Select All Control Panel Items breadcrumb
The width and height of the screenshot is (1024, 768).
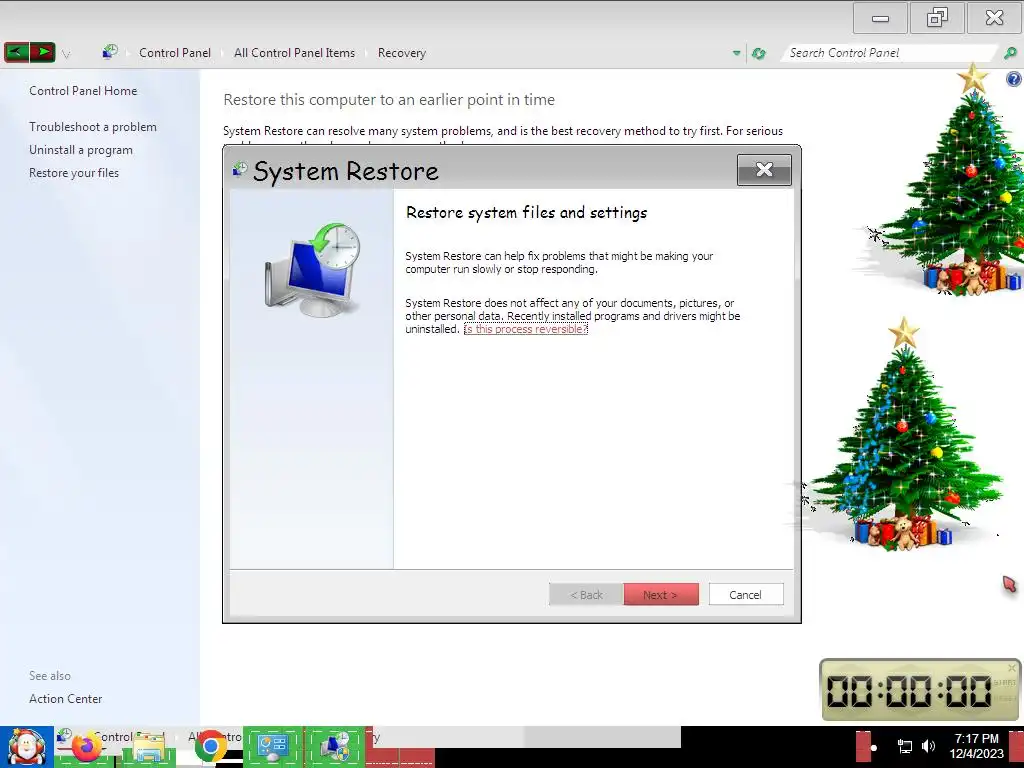(294, 53)
